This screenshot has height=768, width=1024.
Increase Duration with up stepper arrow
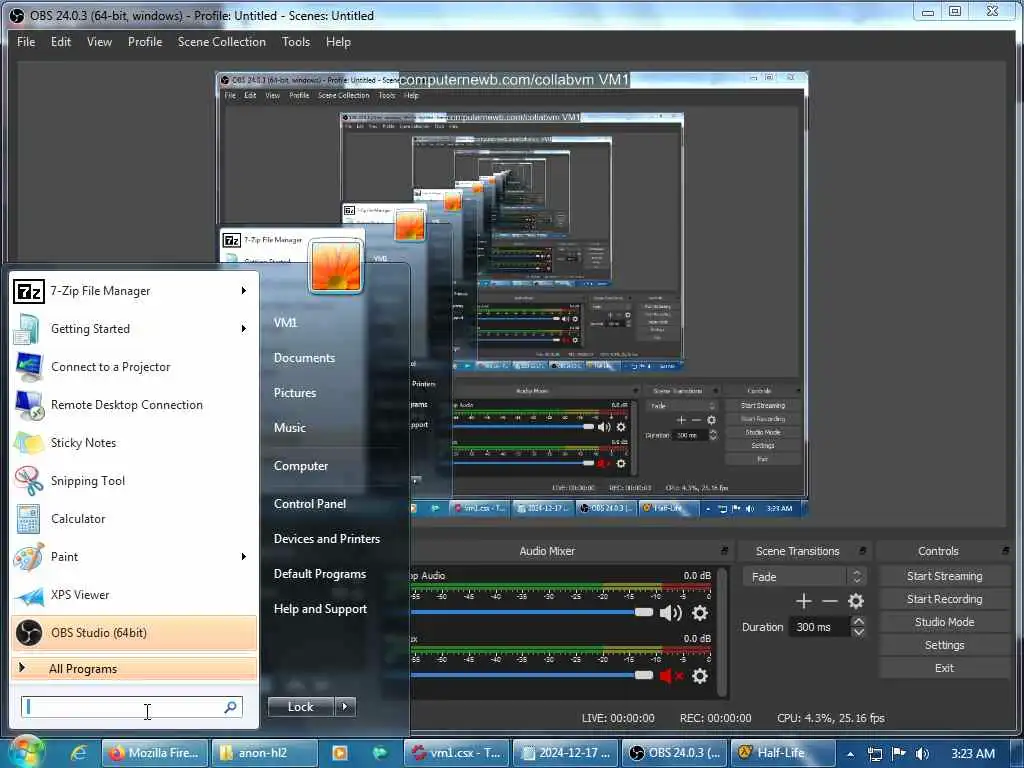coord(859,621)
